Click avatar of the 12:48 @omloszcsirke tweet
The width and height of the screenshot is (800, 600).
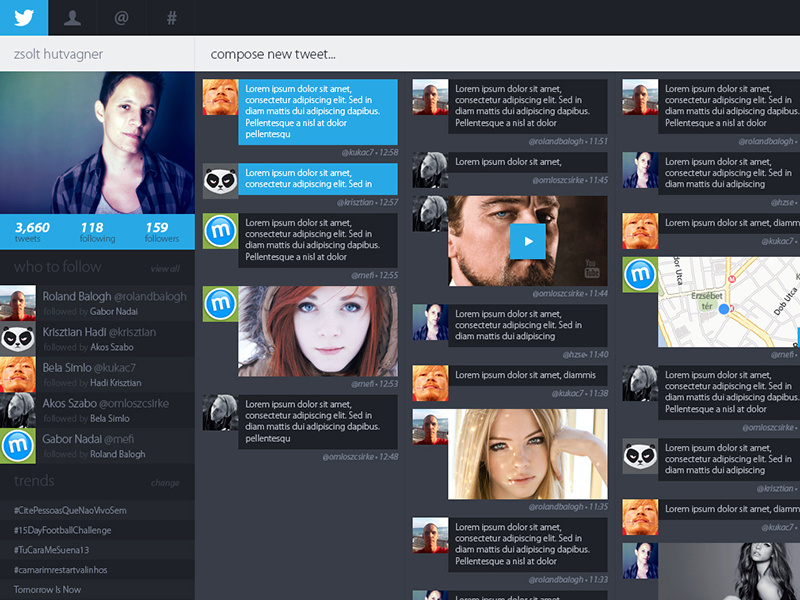tap(220, 412)
